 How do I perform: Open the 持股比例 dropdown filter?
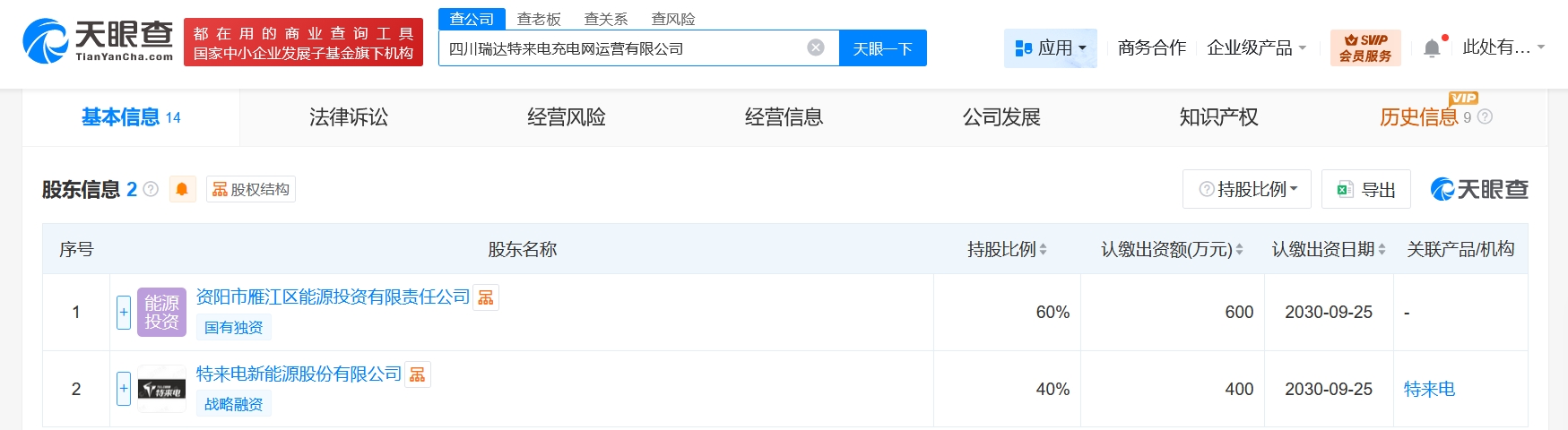click(1247, 189)
